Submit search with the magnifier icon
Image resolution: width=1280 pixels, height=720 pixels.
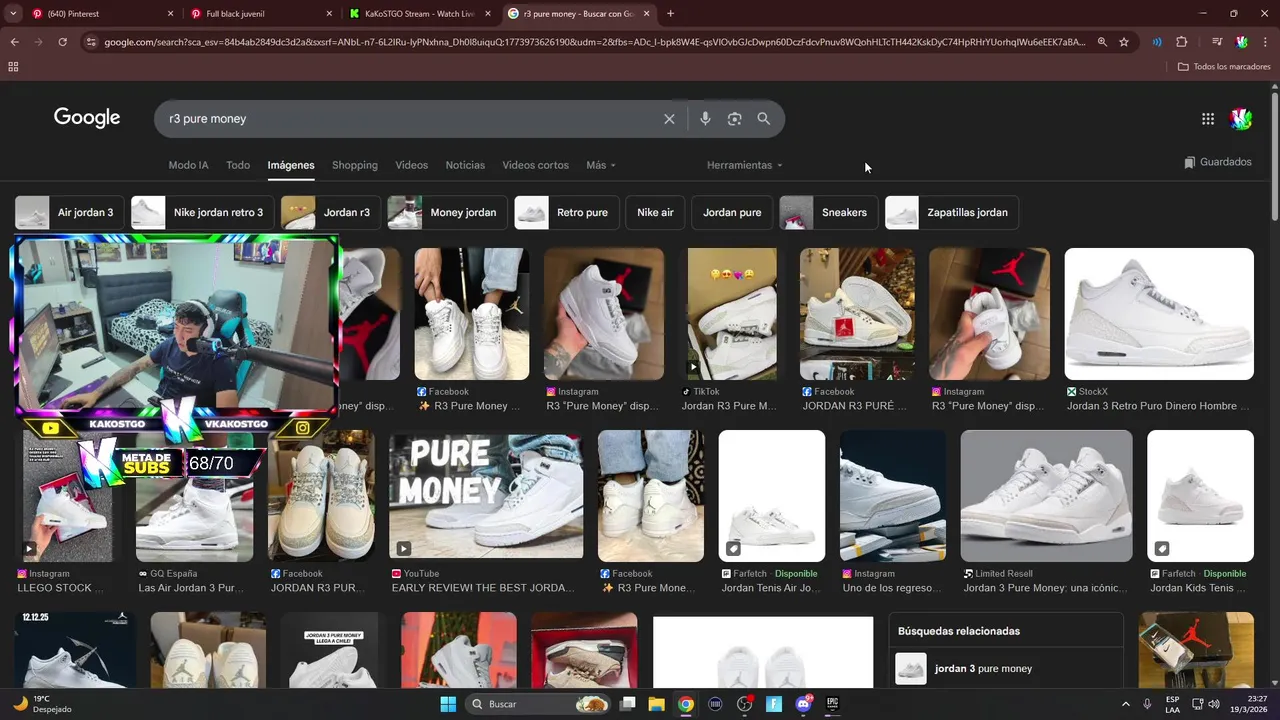click(x=764, y=119)
